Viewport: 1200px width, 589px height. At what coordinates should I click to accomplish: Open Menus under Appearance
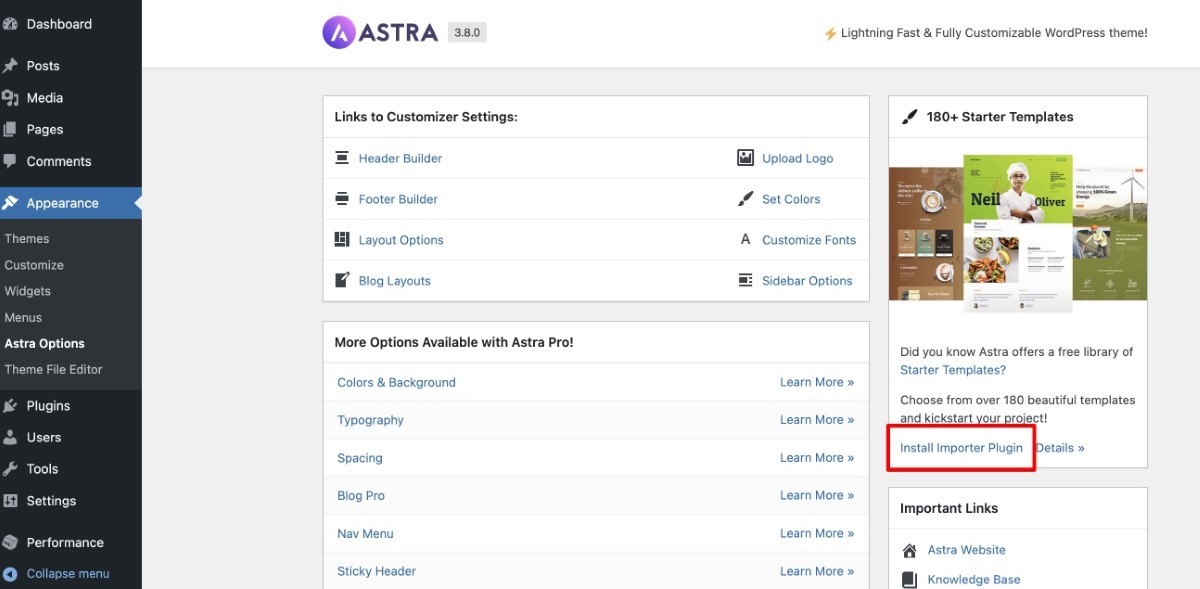pyautogui.click(x=23, y=317)
